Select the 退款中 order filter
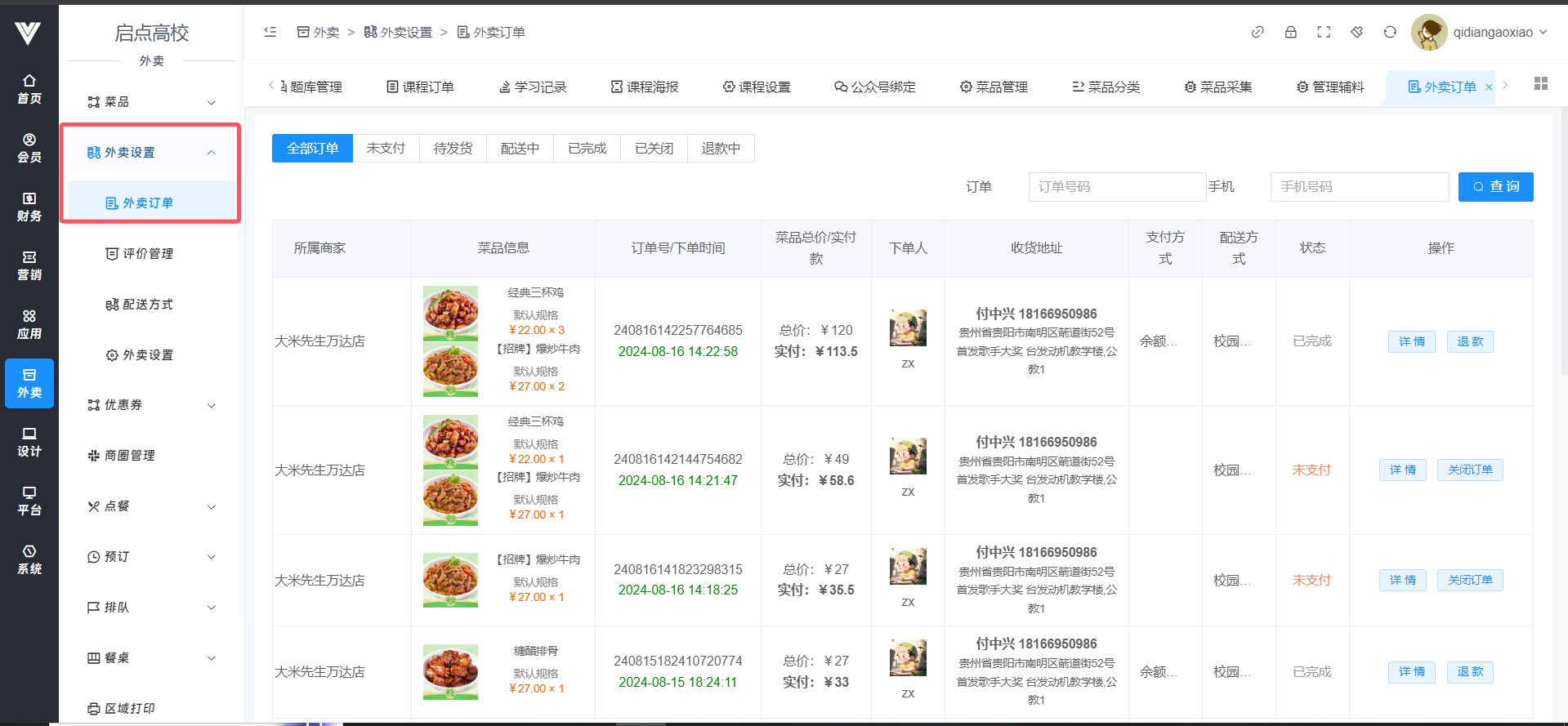 (x=721, y=149)
